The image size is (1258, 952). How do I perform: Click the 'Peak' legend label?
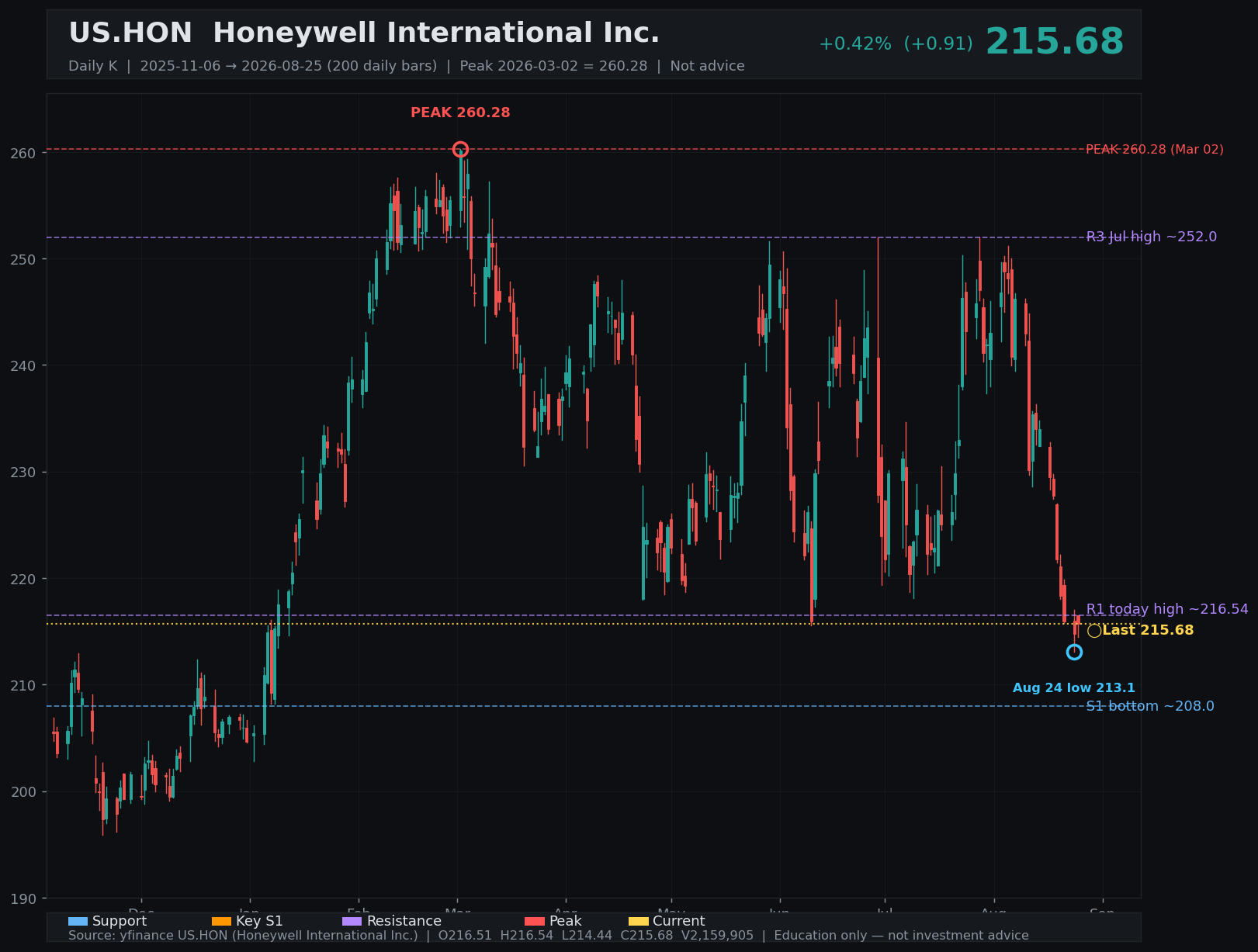(566, 921)
